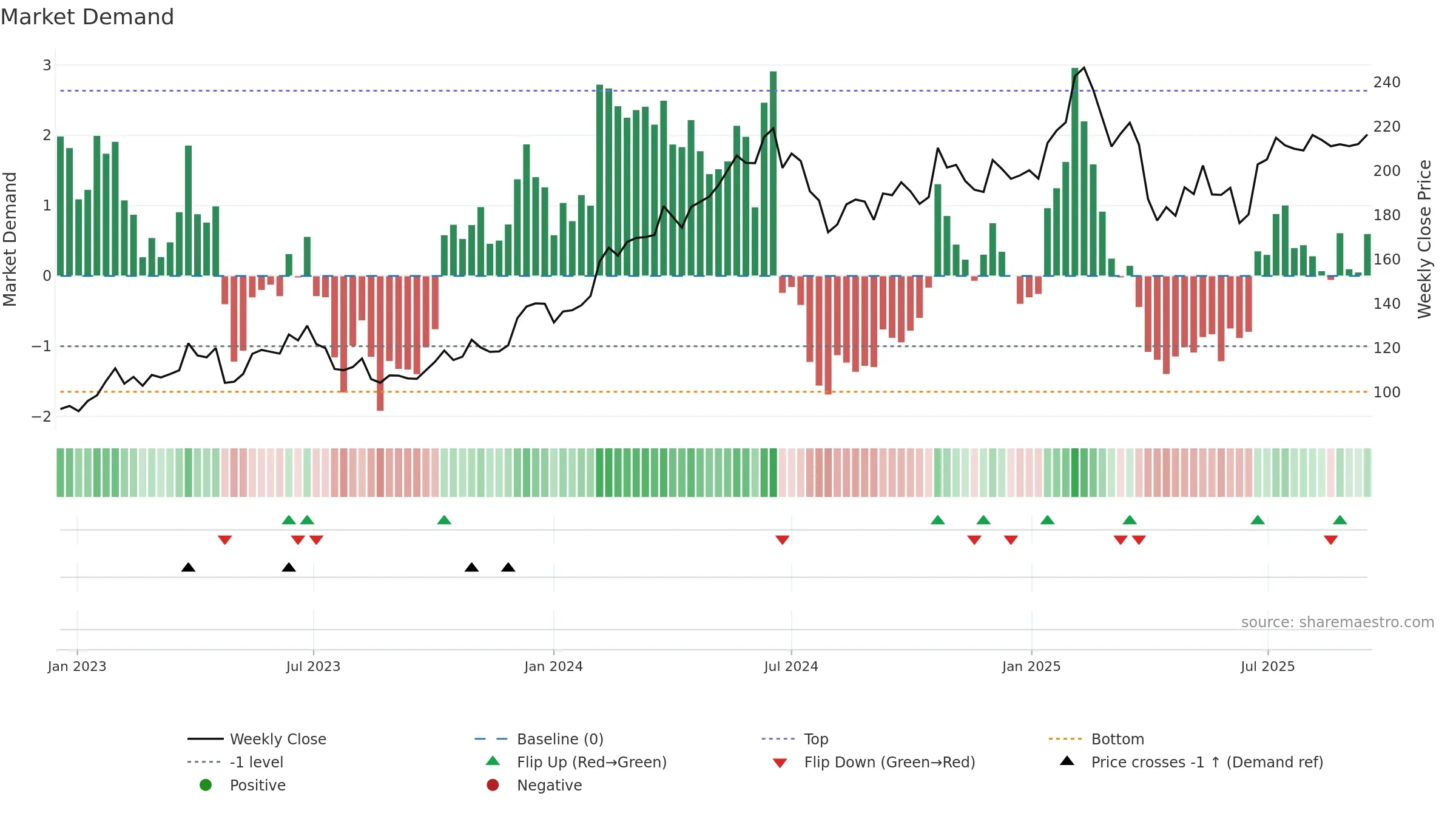Click the Market Demand chart title

pos(87,17)
